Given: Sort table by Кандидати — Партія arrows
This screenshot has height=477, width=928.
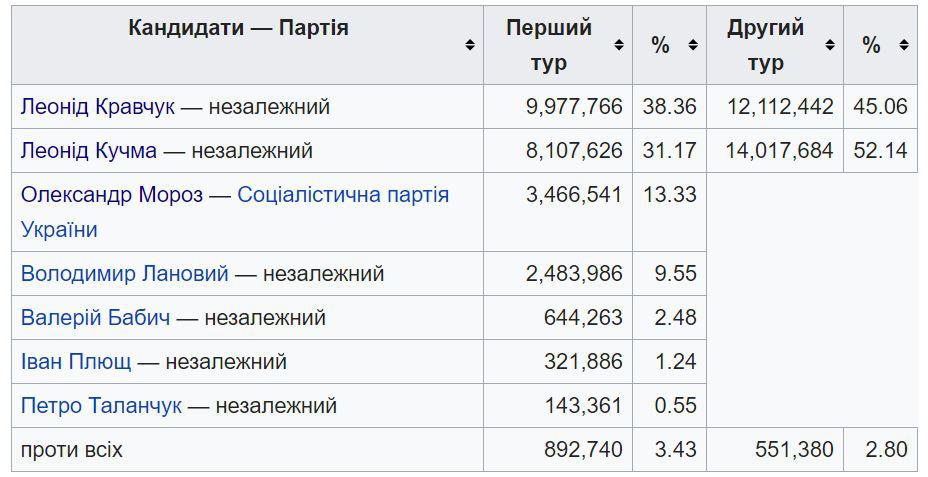Looking at the screenshot, I should pyautogui.click(x=470, y=45).
